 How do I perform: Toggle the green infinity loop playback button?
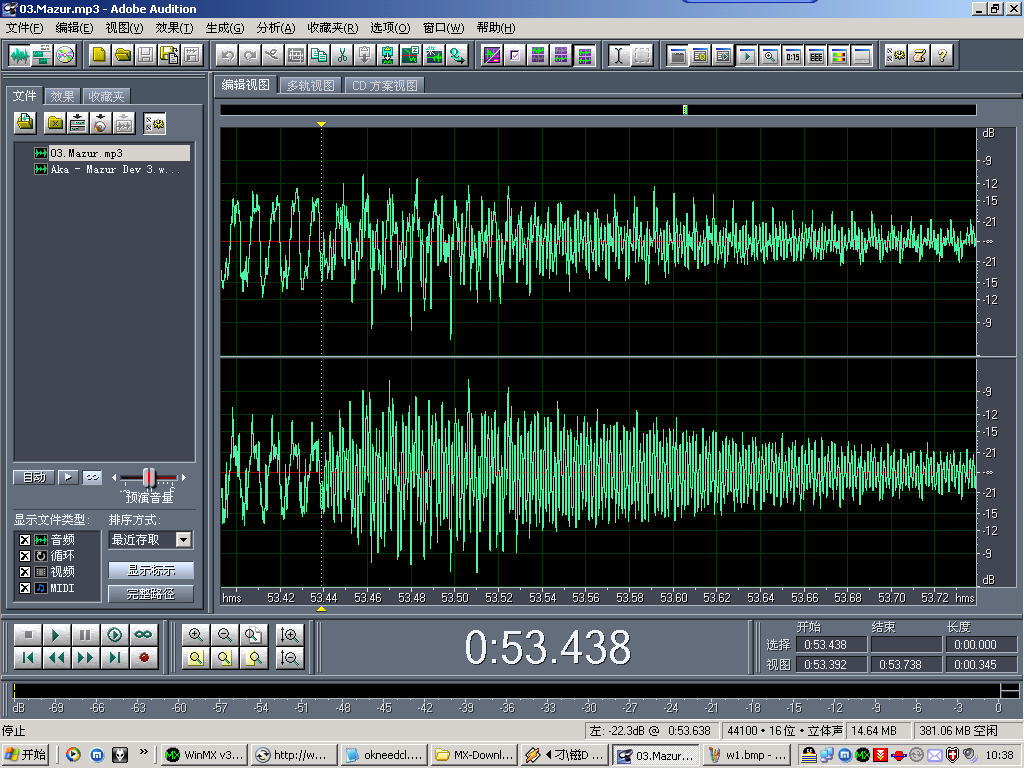click(143, 635)
